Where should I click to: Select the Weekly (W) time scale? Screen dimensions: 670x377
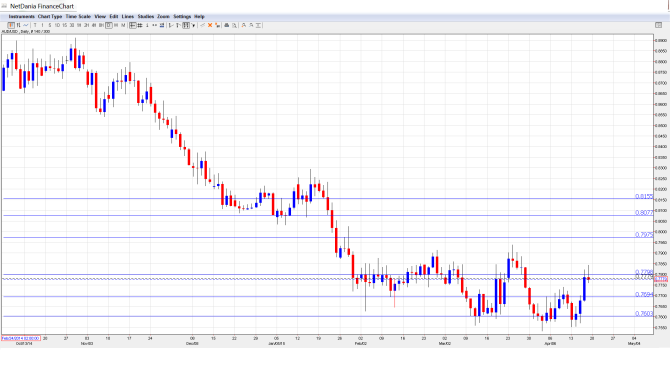(116, 25)
